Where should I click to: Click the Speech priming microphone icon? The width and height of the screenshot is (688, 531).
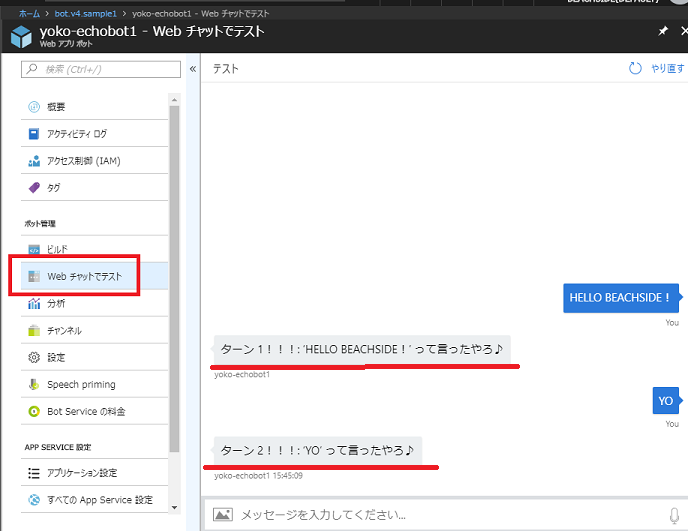(34, 384)
